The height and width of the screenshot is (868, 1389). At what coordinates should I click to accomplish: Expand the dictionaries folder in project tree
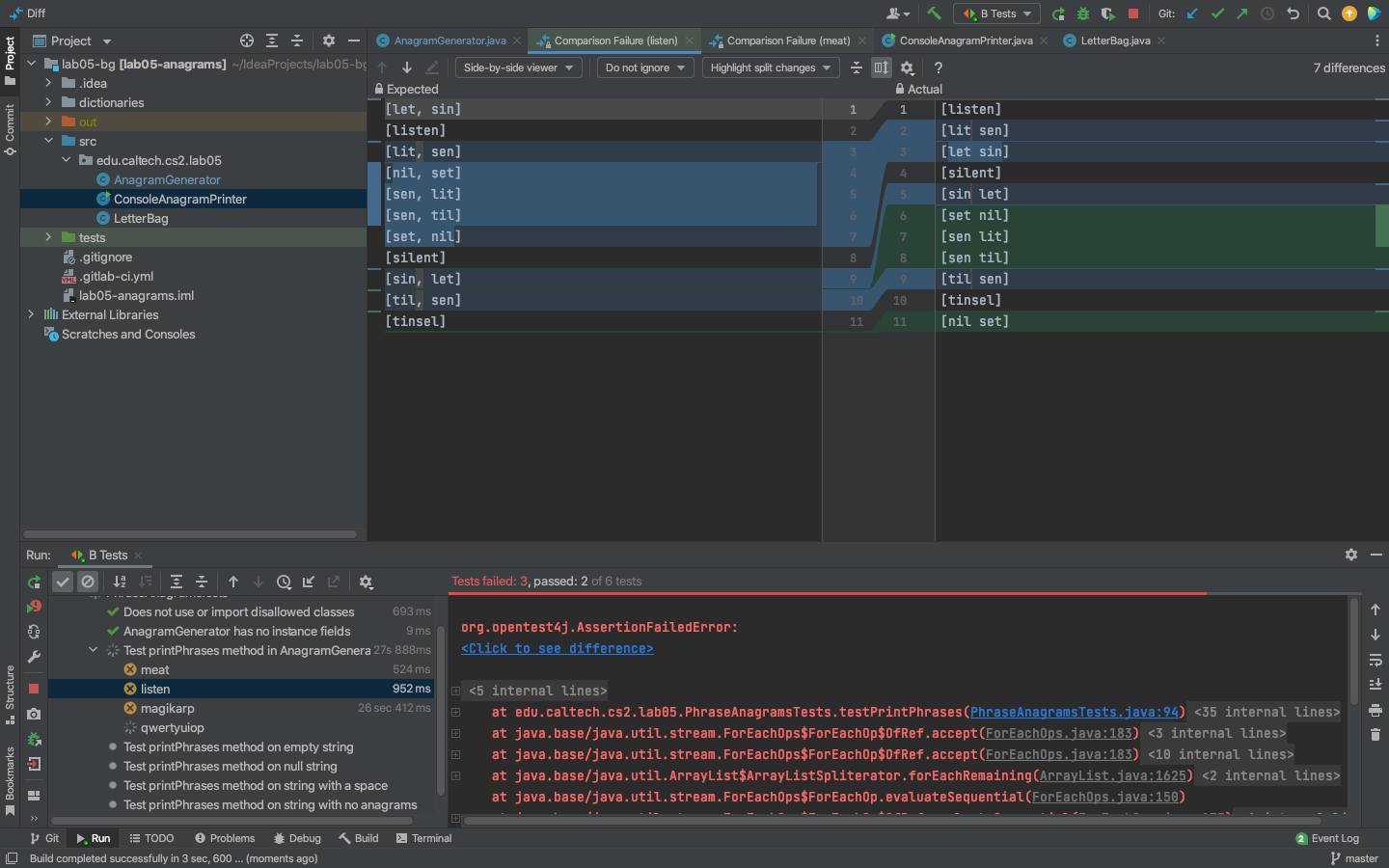coord(48,102)
